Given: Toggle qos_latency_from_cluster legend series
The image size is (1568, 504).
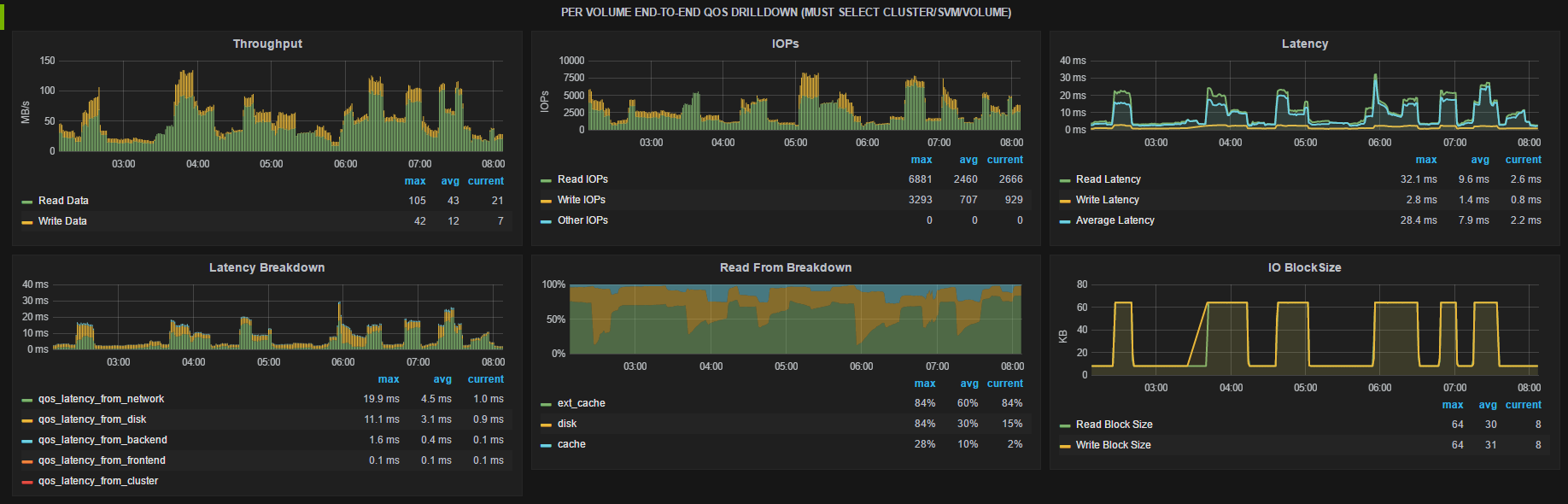Looking at the screenshot, I should coord(98,481).
